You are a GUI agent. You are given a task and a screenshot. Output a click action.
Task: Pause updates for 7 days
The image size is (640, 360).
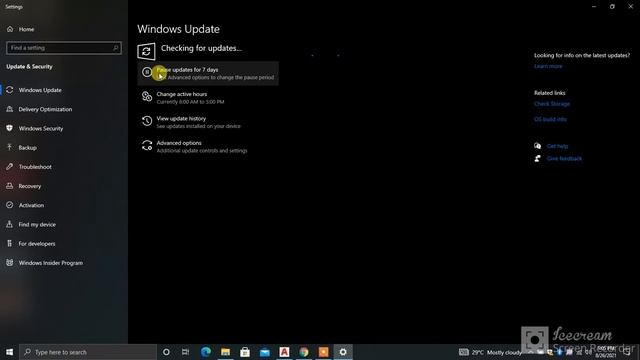(208, 73)
